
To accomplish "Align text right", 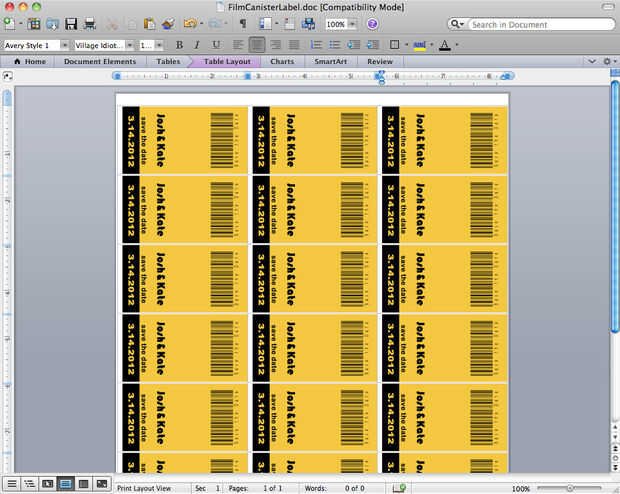I will (x=275, y=45).
